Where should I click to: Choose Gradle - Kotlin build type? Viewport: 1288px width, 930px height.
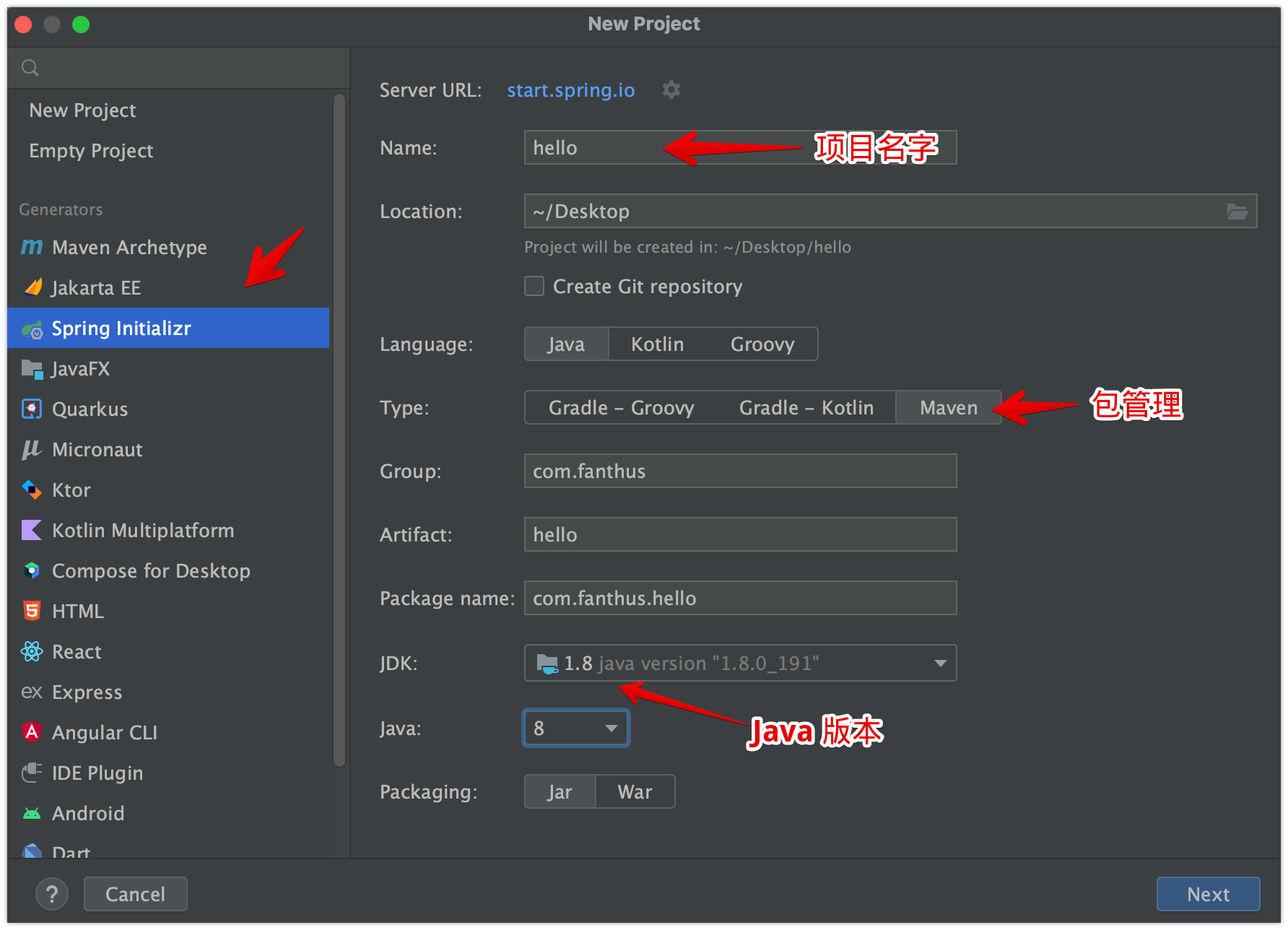tap(806, 408)
